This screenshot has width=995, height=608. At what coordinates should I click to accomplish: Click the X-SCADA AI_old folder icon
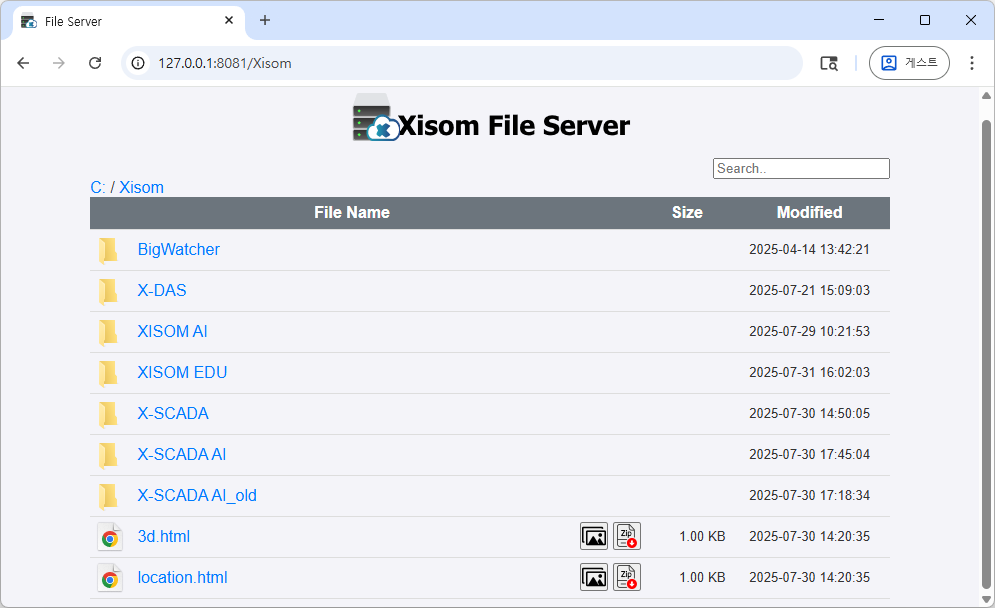click(109, 496)
